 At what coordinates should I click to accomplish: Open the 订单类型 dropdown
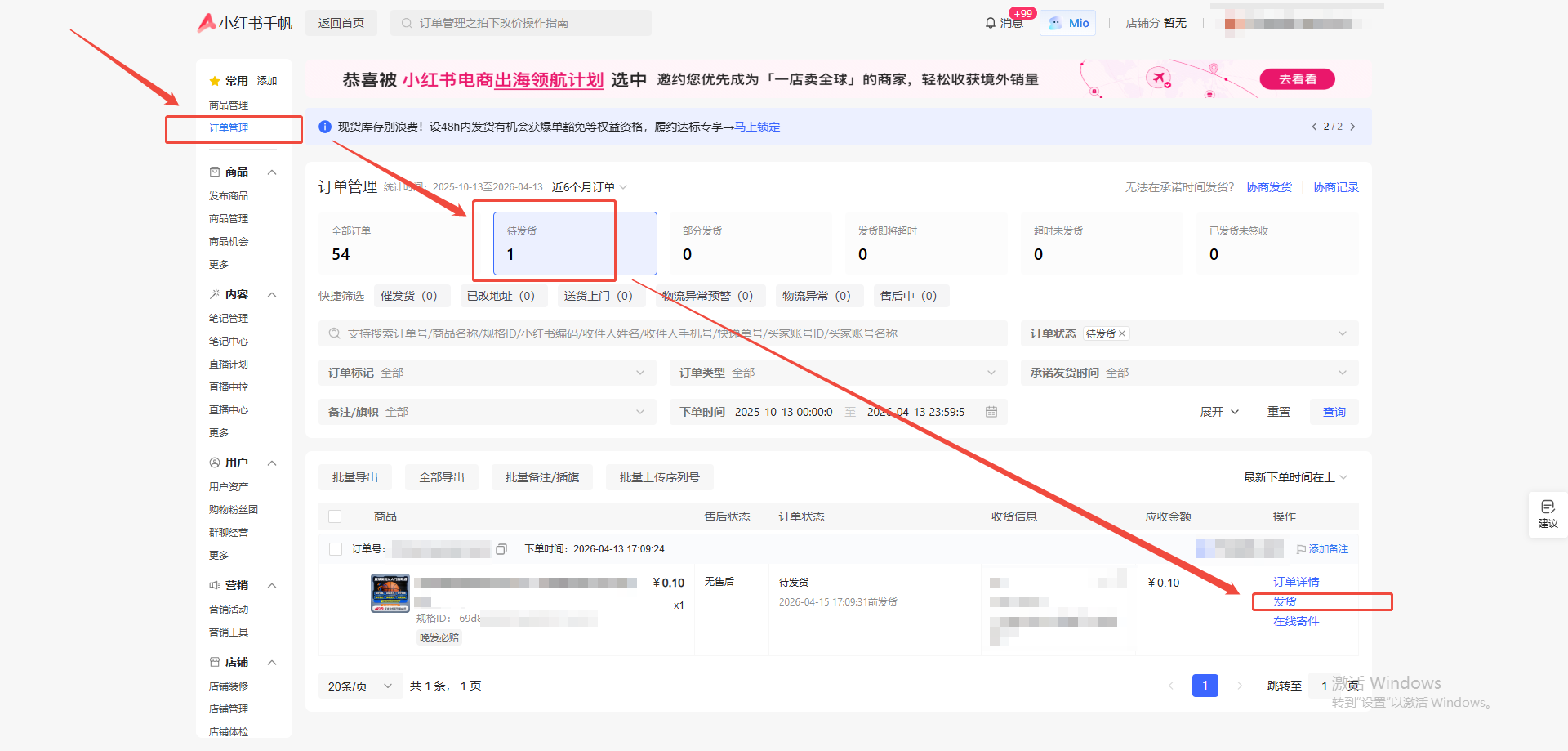point(837,373)
